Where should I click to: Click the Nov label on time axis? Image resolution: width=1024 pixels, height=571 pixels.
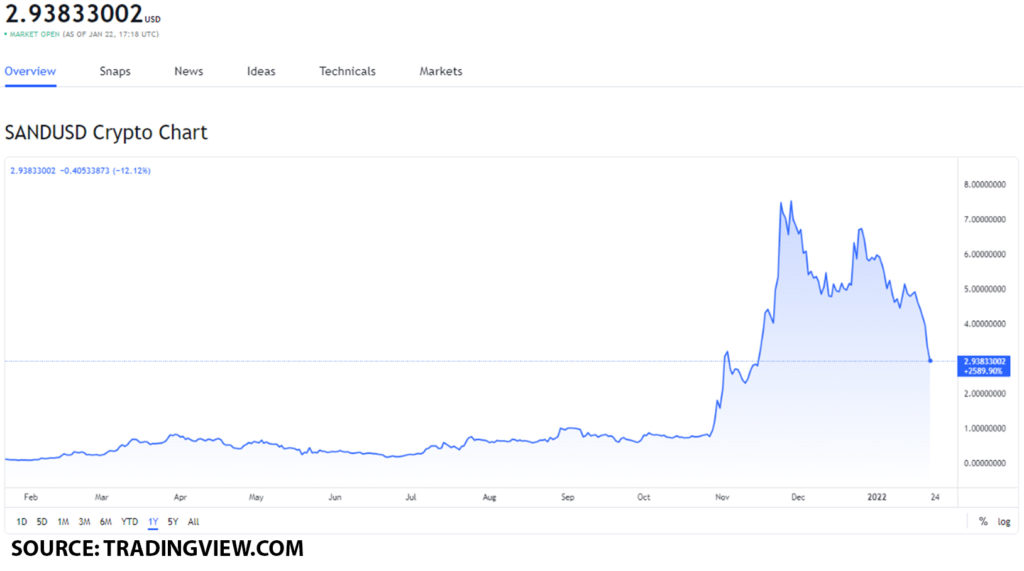(722, 497)
